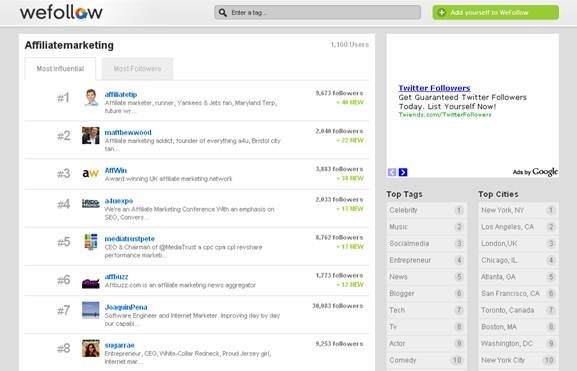This screenshot has height=371, width=577.
Task: Select the Comedy top tag
Action: (x=426, y=360)
